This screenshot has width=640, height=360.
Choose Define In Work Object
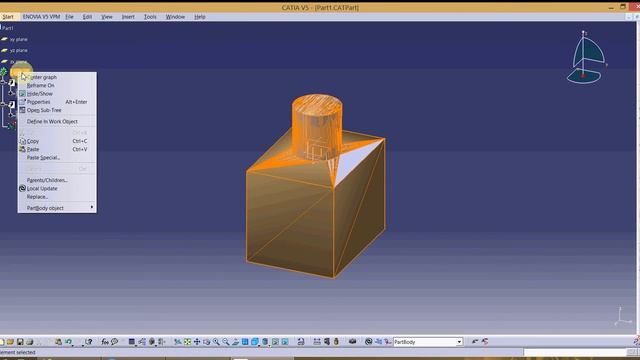57,121
